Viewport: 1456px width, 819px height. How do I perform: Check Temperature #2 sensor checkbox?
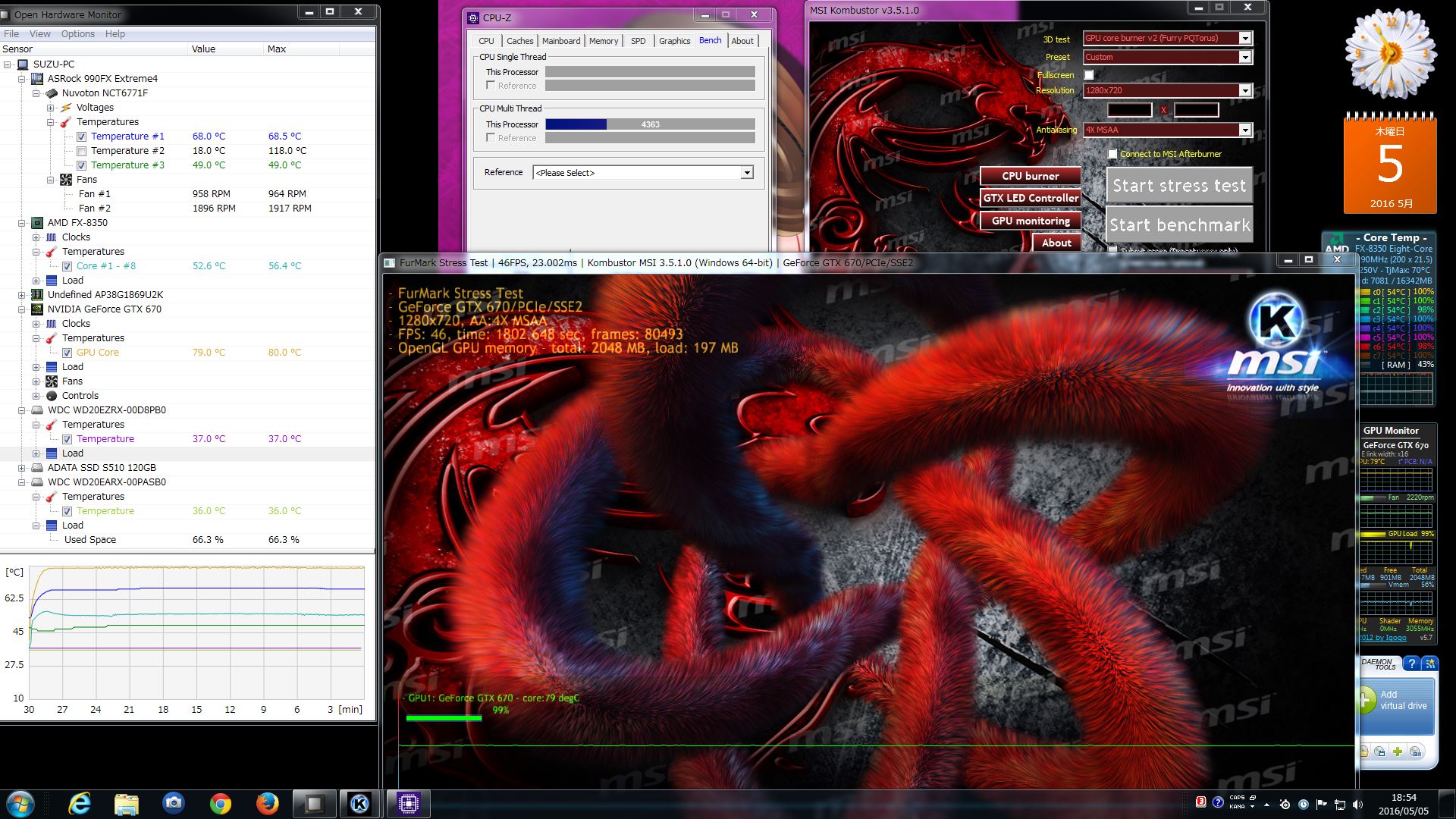click(81, 151)
